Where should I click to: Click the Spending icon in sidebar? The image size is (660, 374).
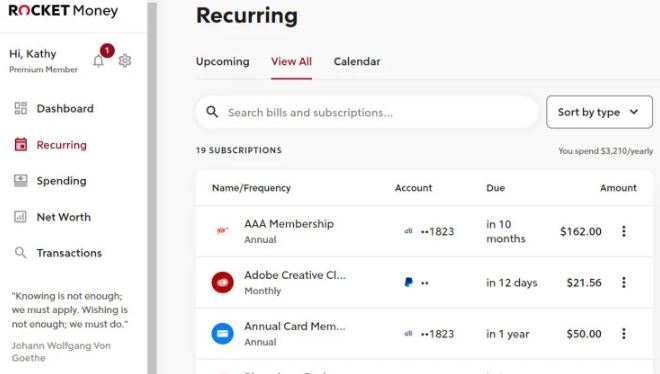tap(21, 180)
